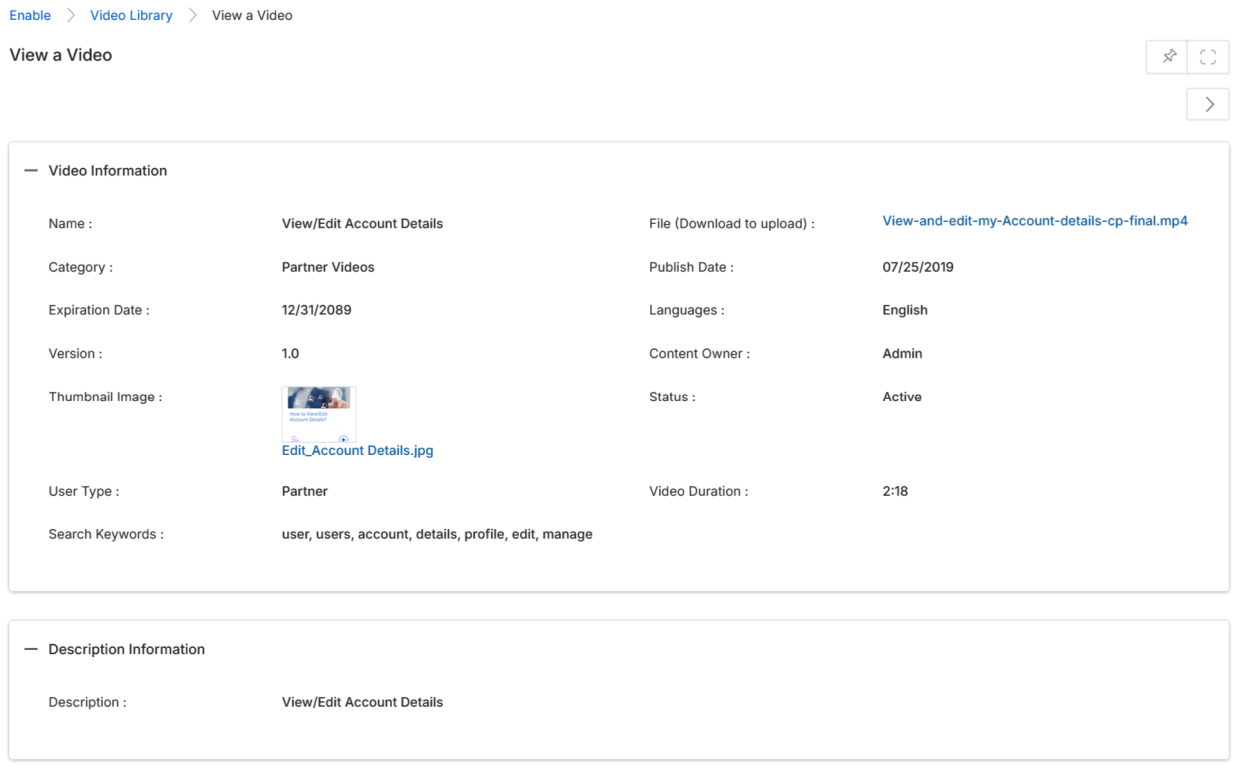The width and height of the screenshot is (1237, 769).
Task: Select content owner value Admin
Action: 902,354
